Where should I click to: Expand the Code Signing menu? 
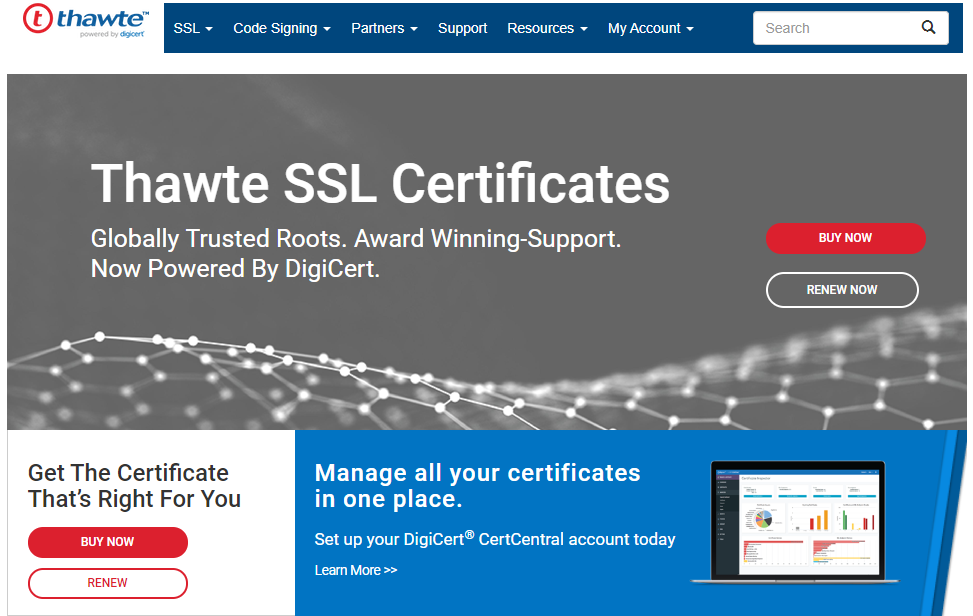pos(282,28)
